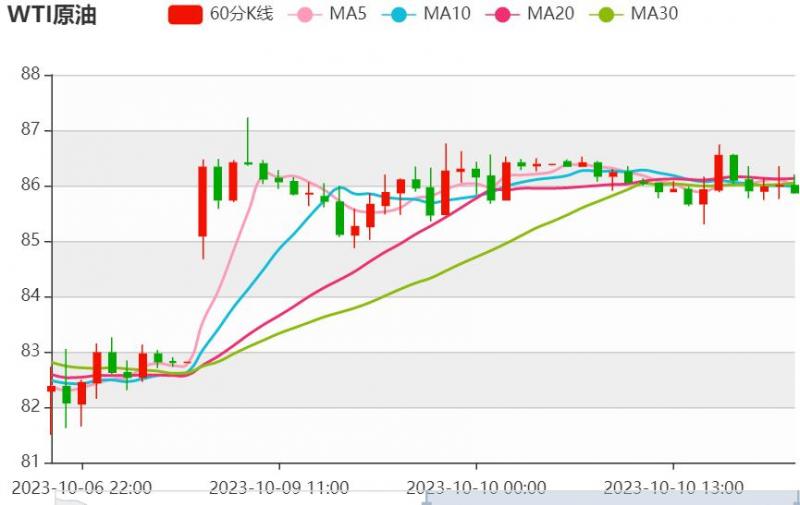This screenshot has height=505, width=800.
Task: Toggle the MA30 line legend
Action: 633,14
